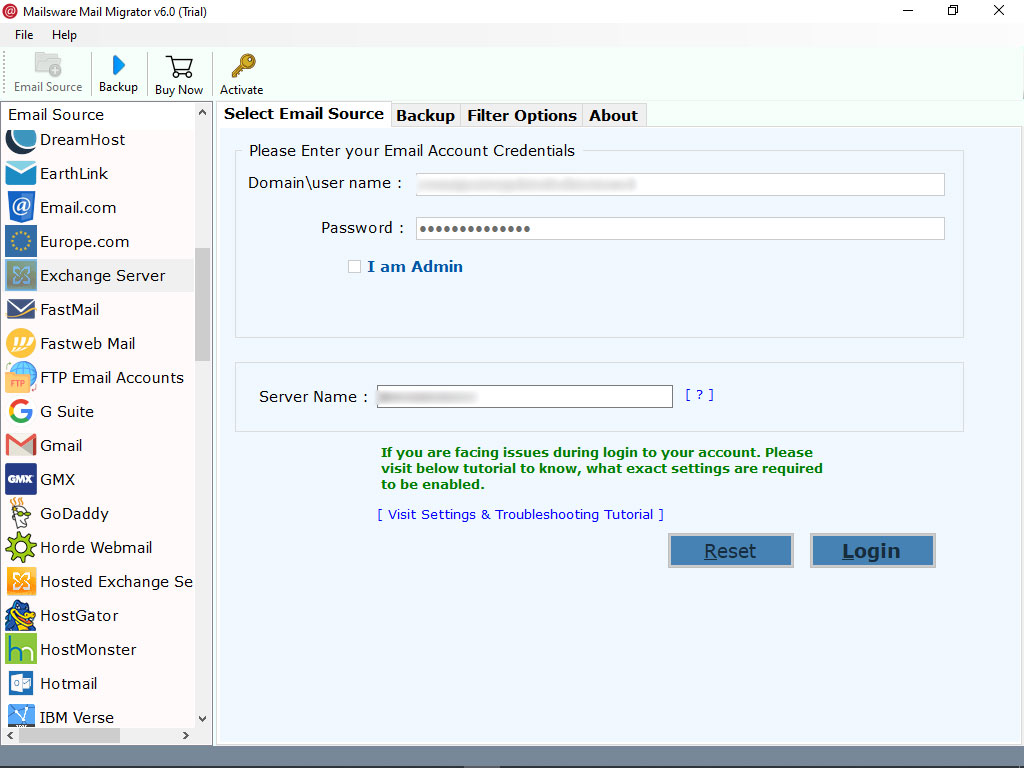Screen dimensions: 1024x768
Task: Select the Horde Webmail gear icon
Action: pyautogui.click(x=21, y=547)
